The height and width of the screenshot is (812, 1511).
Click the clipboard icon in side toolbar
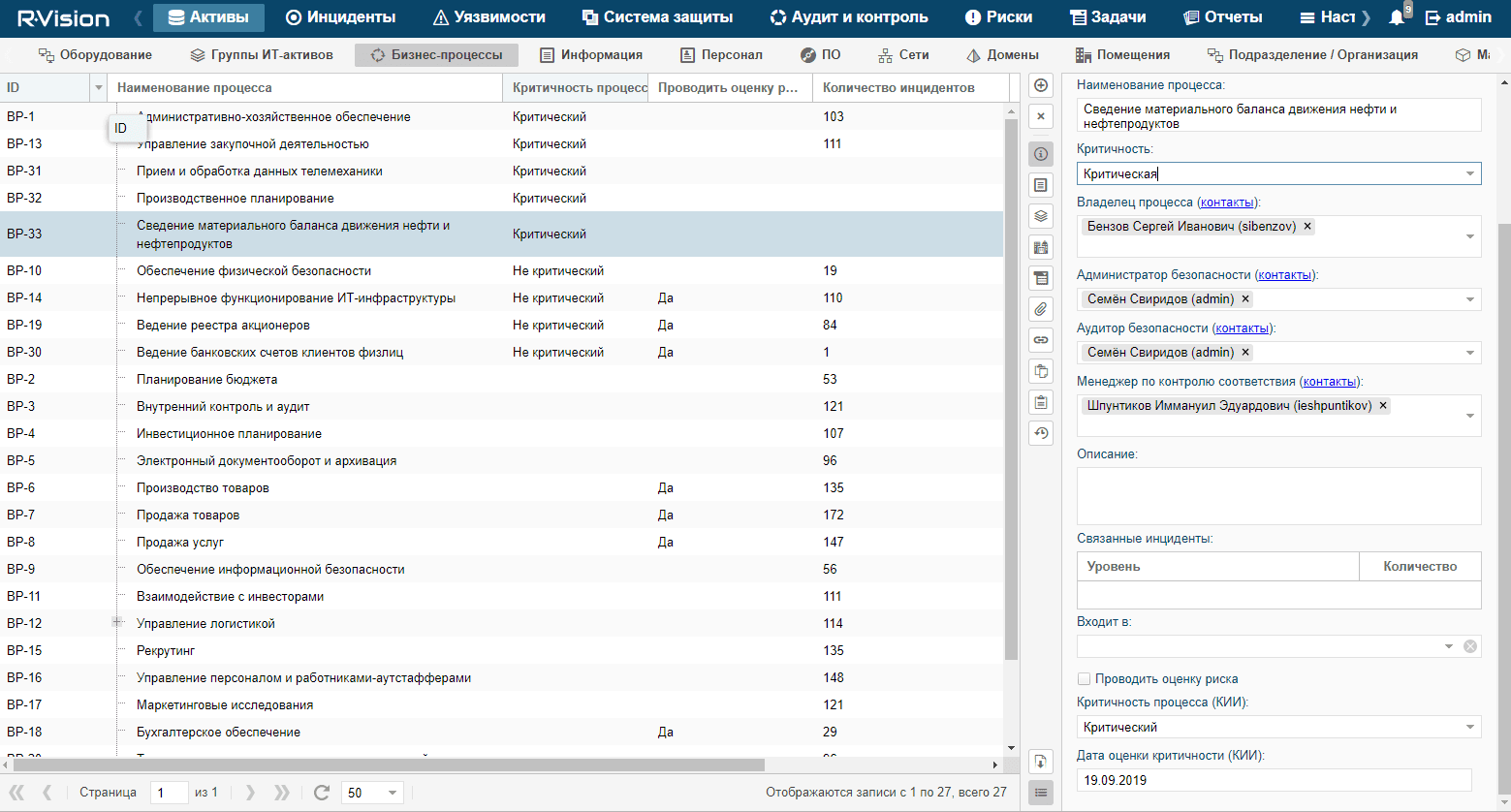point(1041,402)
